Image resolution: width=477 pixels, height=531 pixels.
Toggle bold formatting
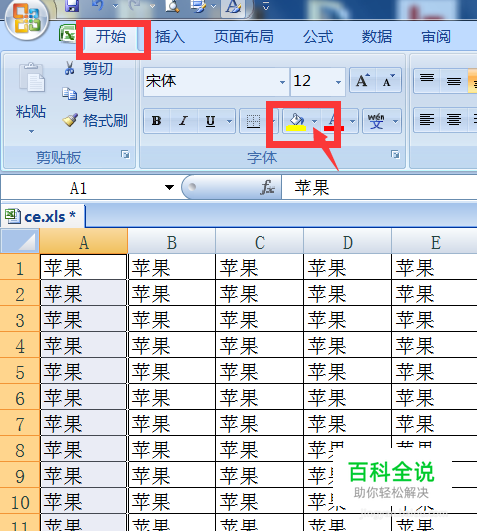tap(156, 121)
